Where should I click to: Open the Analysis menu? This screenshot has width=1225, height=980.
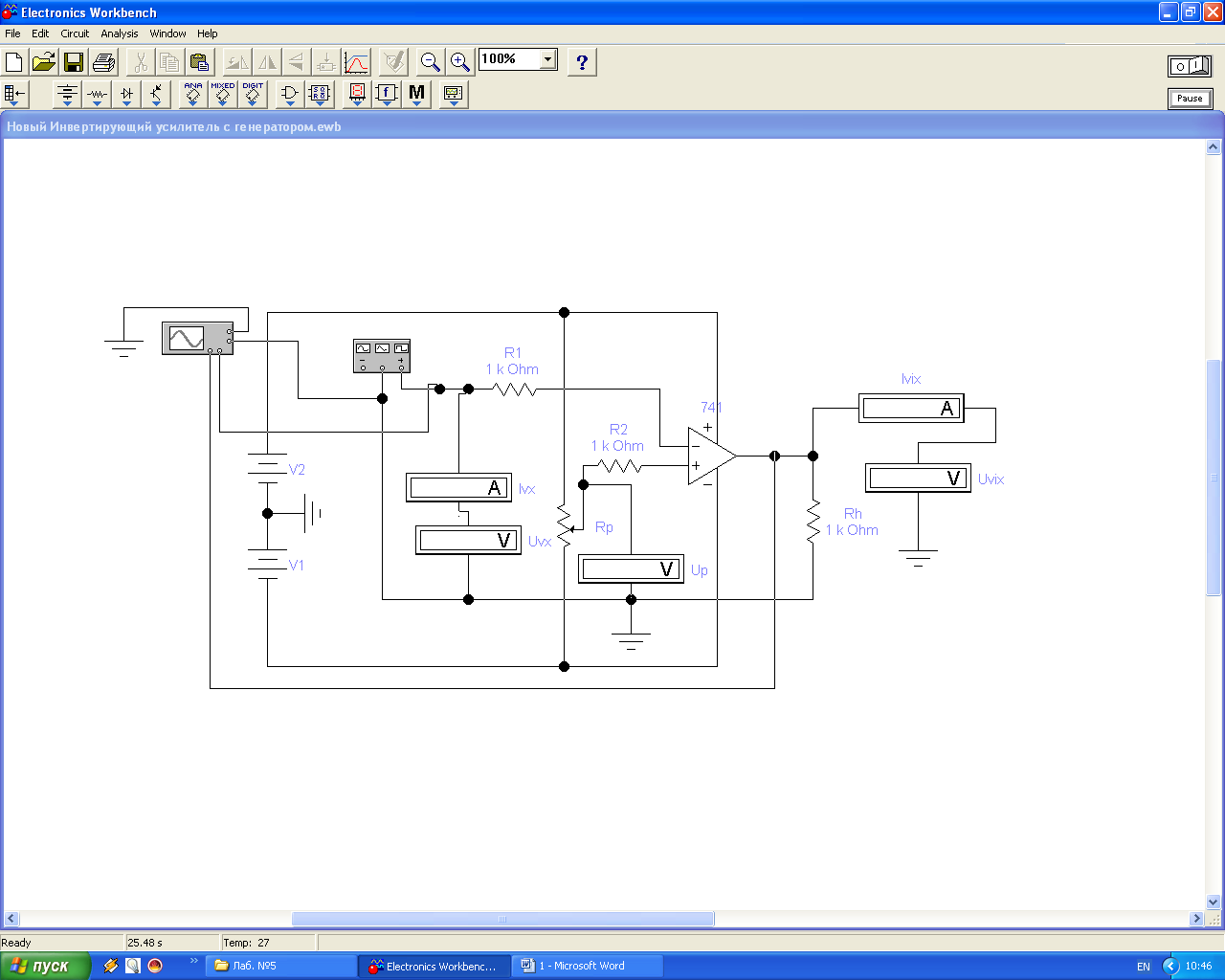(120, 33)
